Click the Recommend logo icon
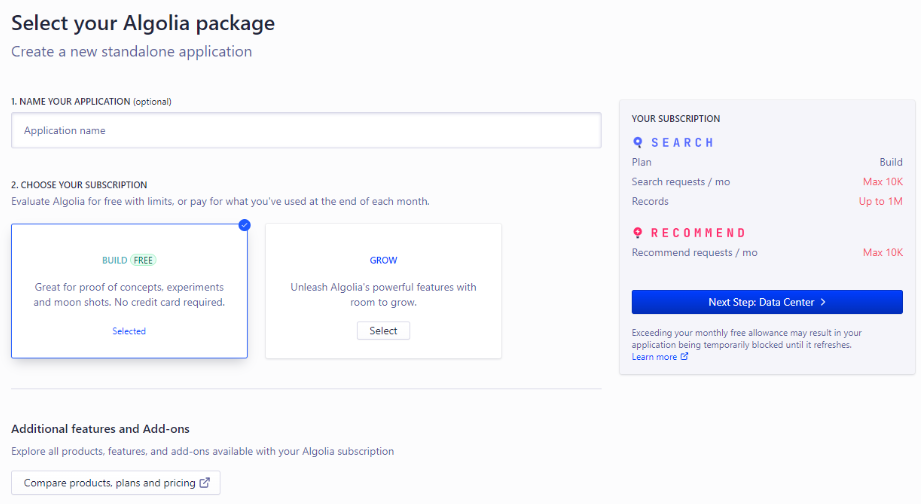 click(638, 233)
